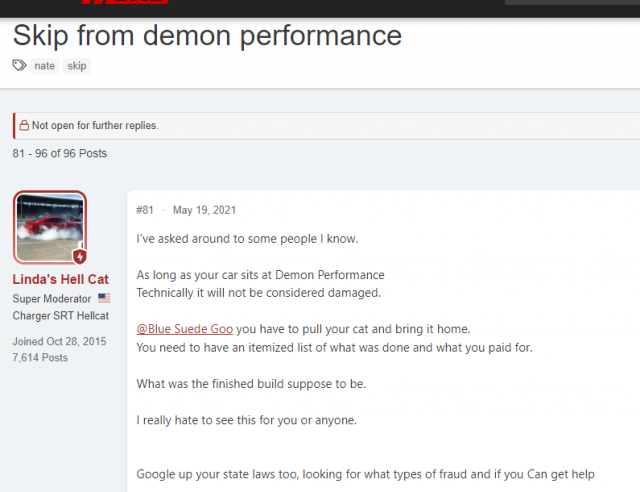This screenshot has width=640, height=492.
Task: Follow the @Blue Suede Goo mention
Action: (x=185, y=329)
